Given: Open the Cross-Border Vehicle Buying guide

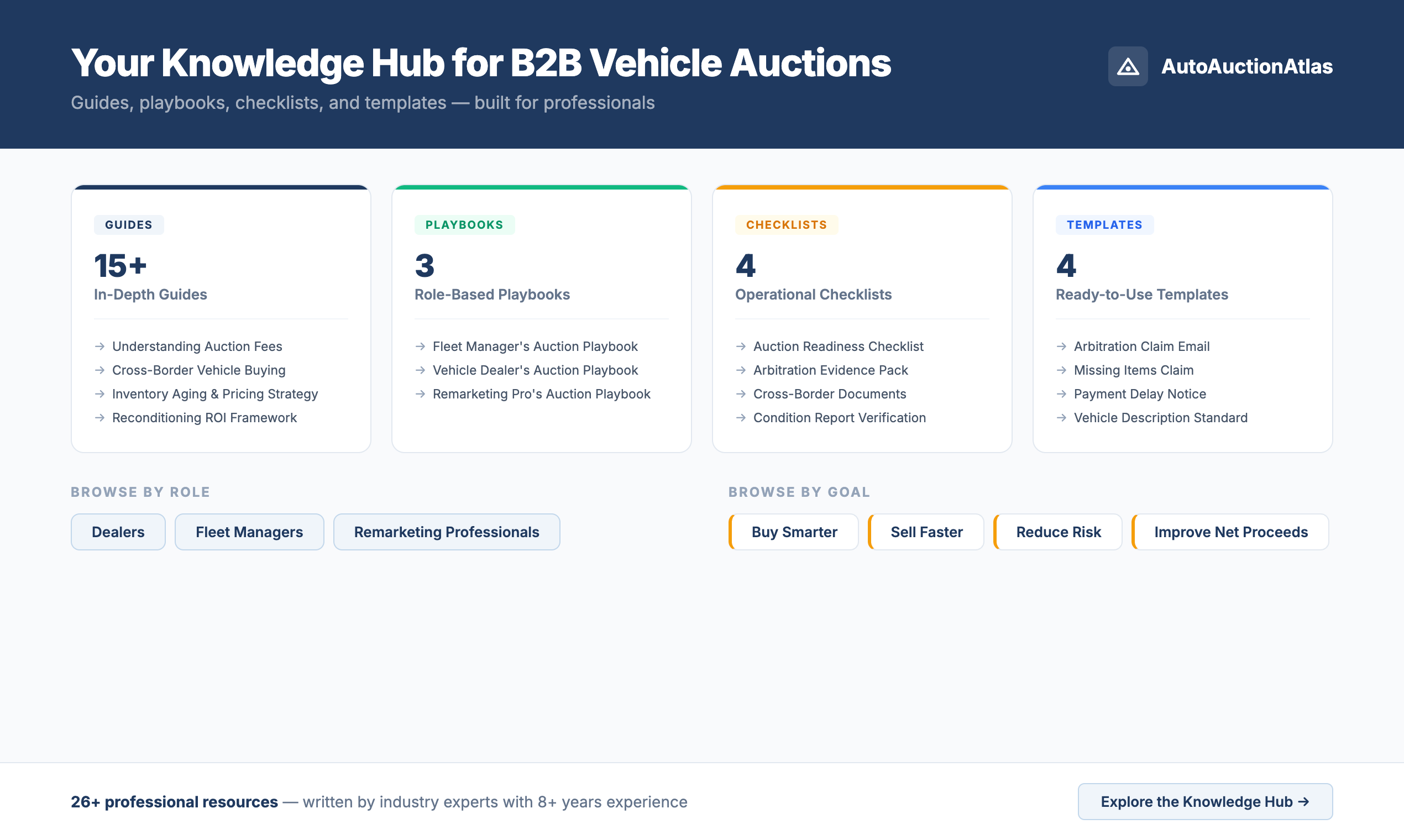Looking at the screenshot, I should click(198, 370).
